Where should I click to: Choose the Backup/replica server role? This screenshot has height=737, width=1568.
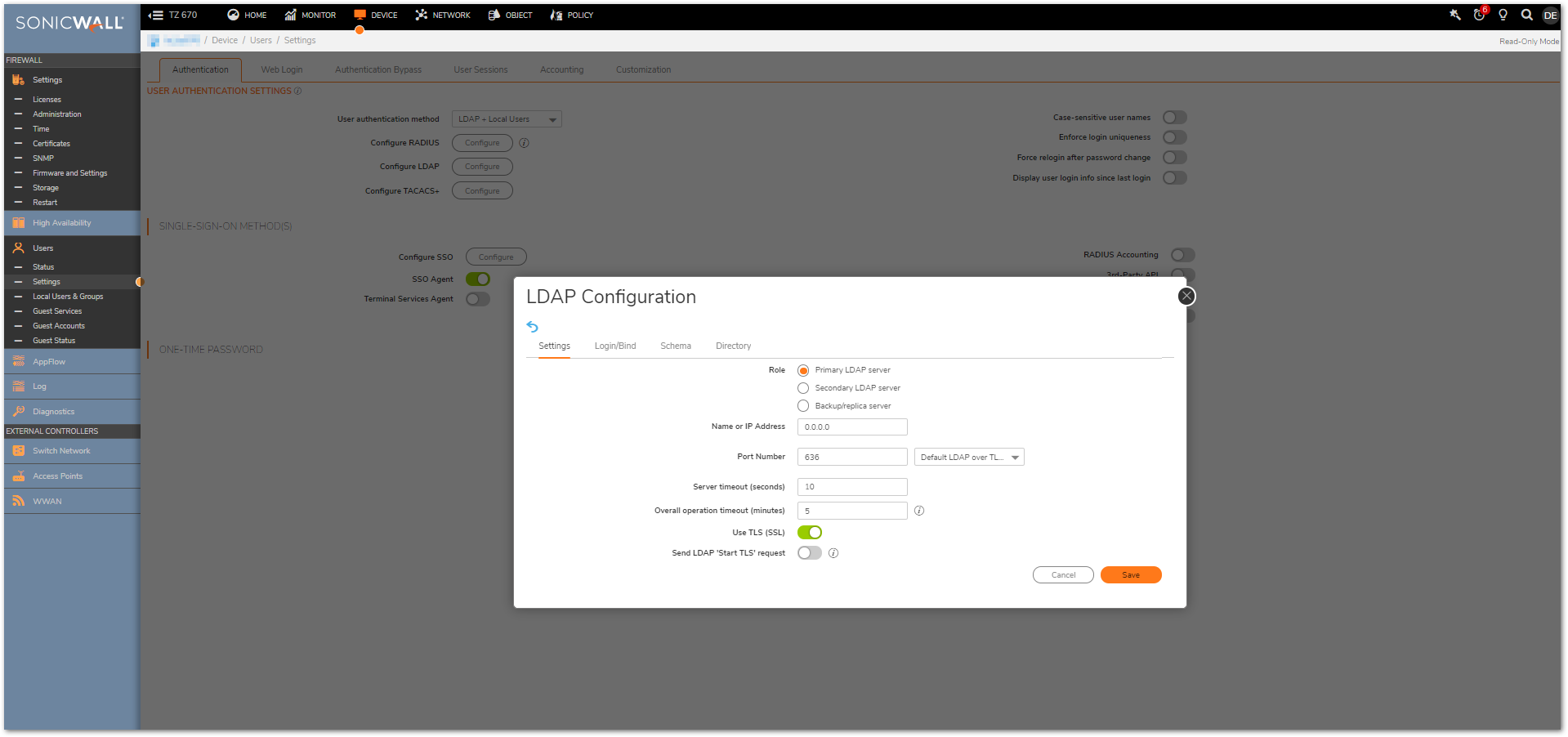tap(803, 406)
